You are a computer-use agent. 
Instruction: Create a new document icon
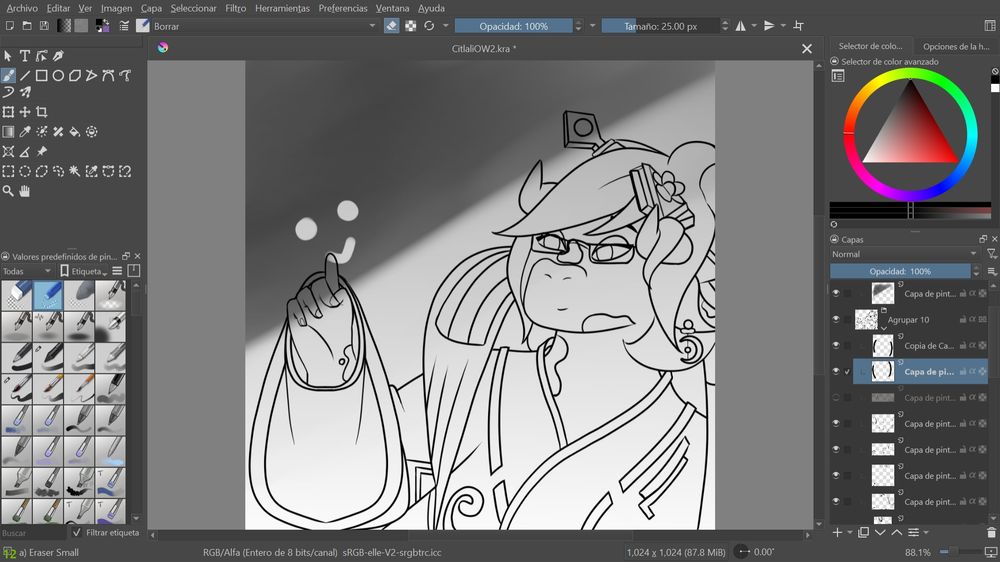pos(10,26)
